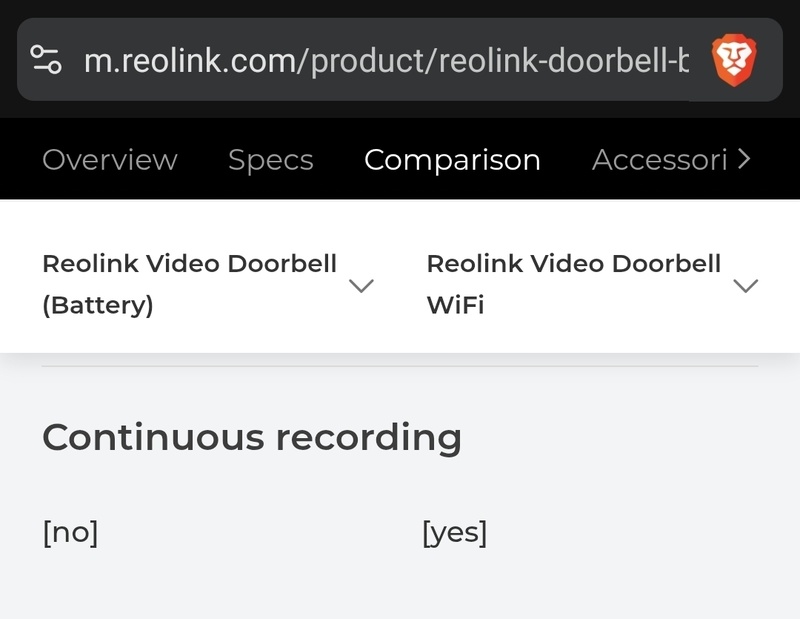Go to the Accessories tab

660,160
